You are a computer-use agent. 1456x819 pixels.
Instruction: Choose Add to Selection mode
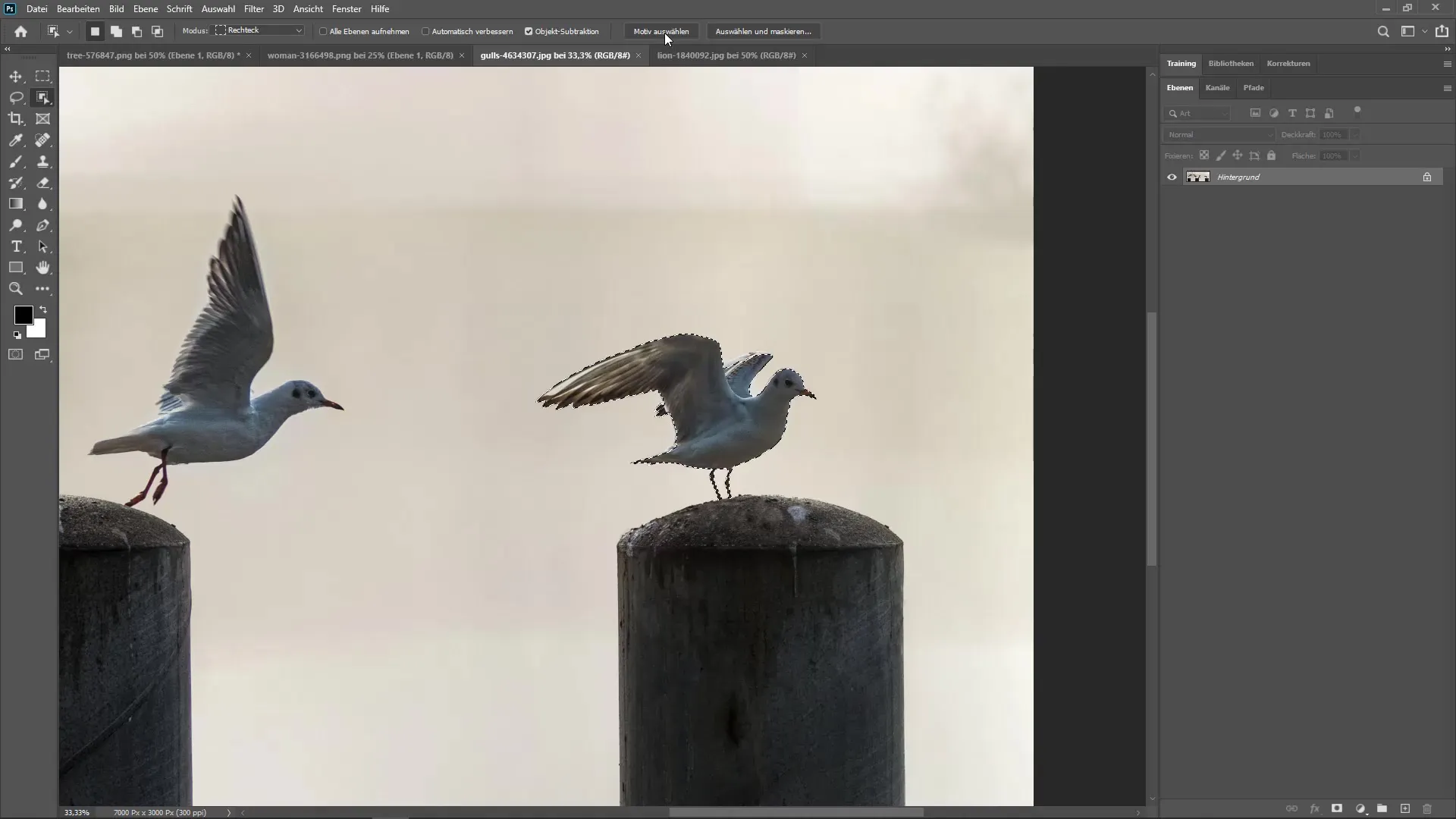point(116,31)
